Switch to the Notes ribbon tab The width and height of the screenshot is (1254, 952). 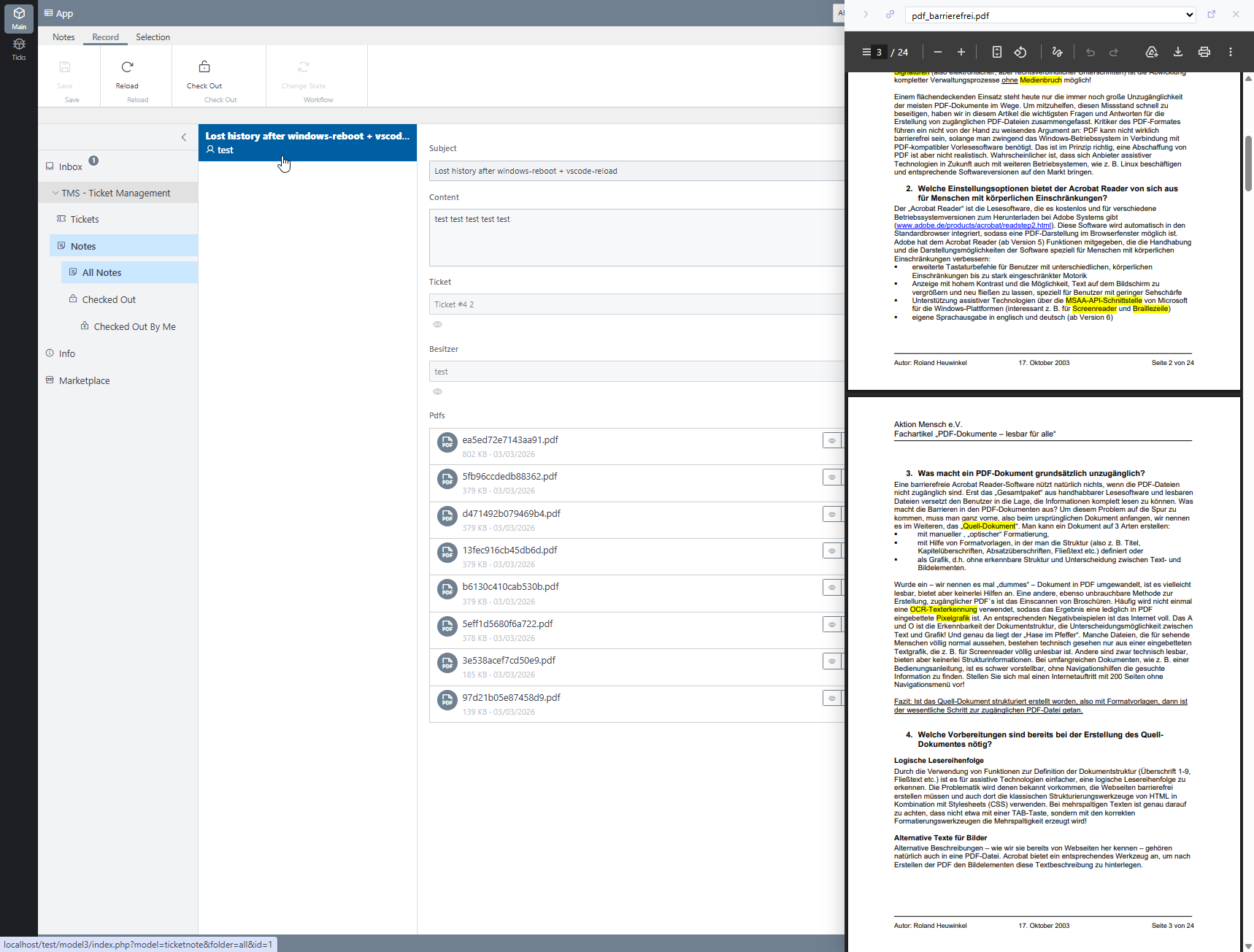click(64, 37)
